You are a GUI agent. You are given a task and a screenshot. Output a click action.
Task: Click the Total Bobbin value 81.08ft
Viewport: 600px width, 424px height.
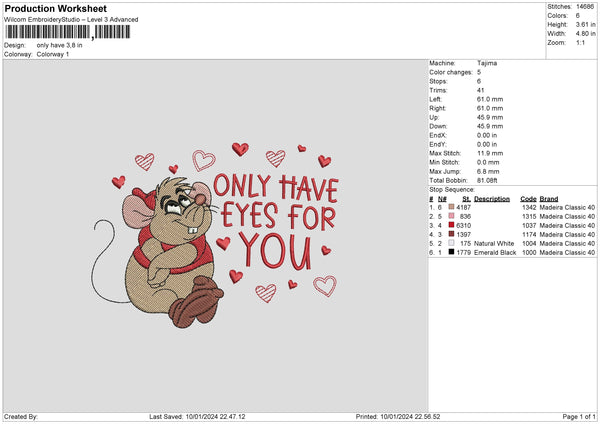click(487, 180)
